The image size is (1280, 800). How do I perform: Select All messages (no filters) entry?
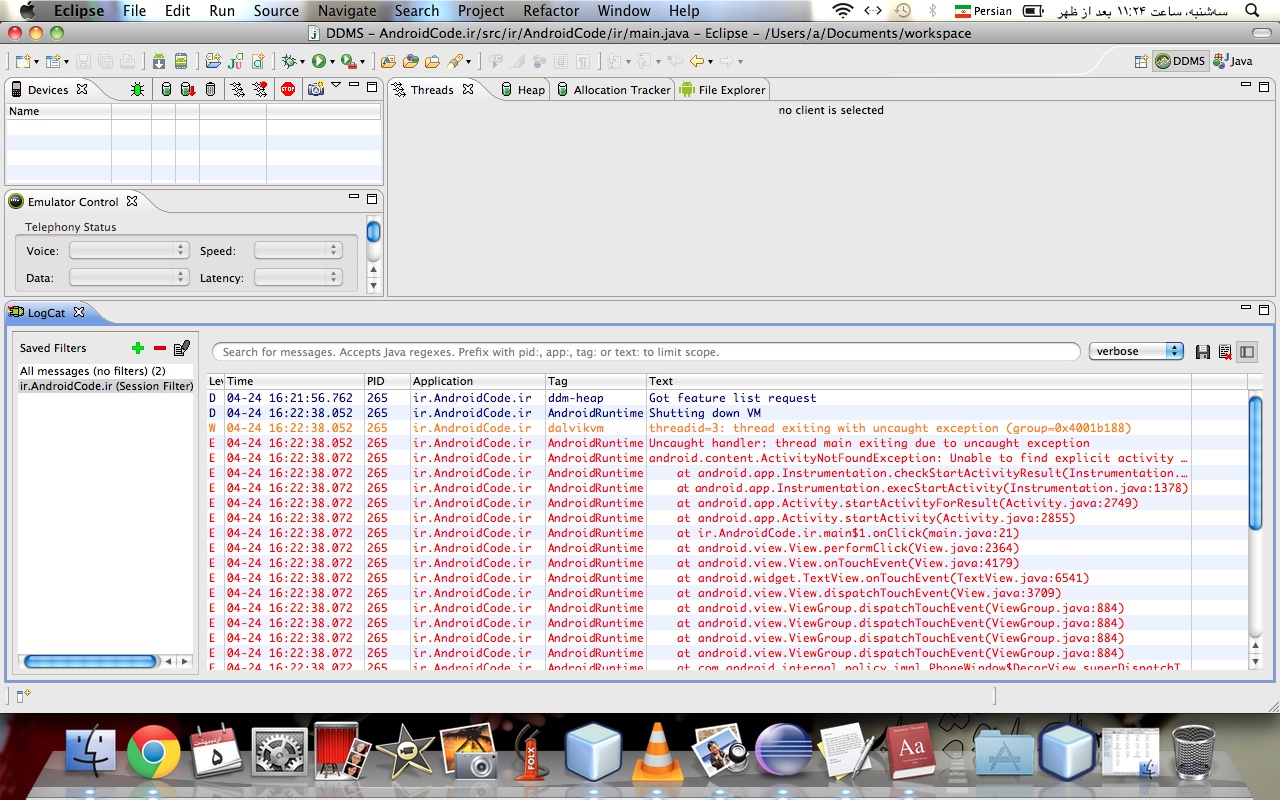(93, 371)
